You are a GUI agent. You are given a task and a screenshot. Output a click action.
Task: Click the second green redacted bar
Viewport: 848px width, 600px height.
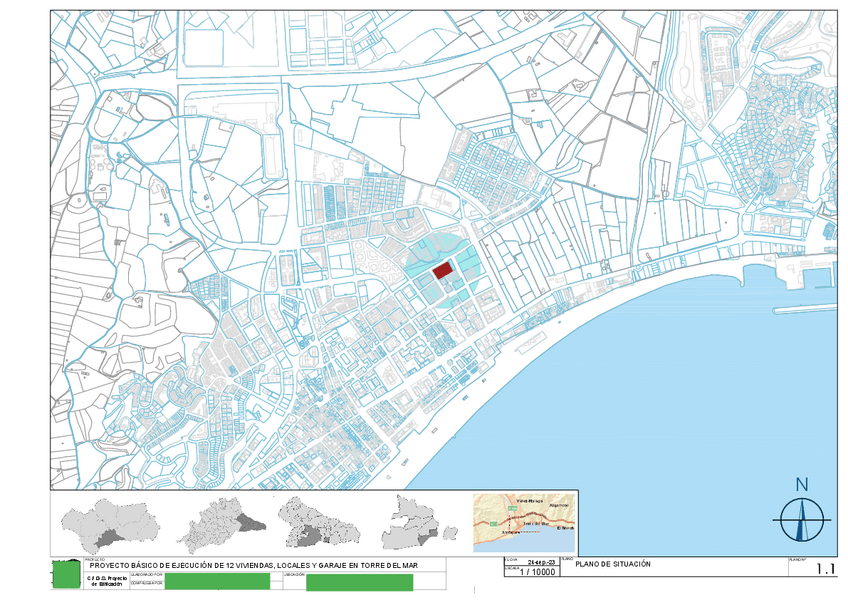pos(359,581)
